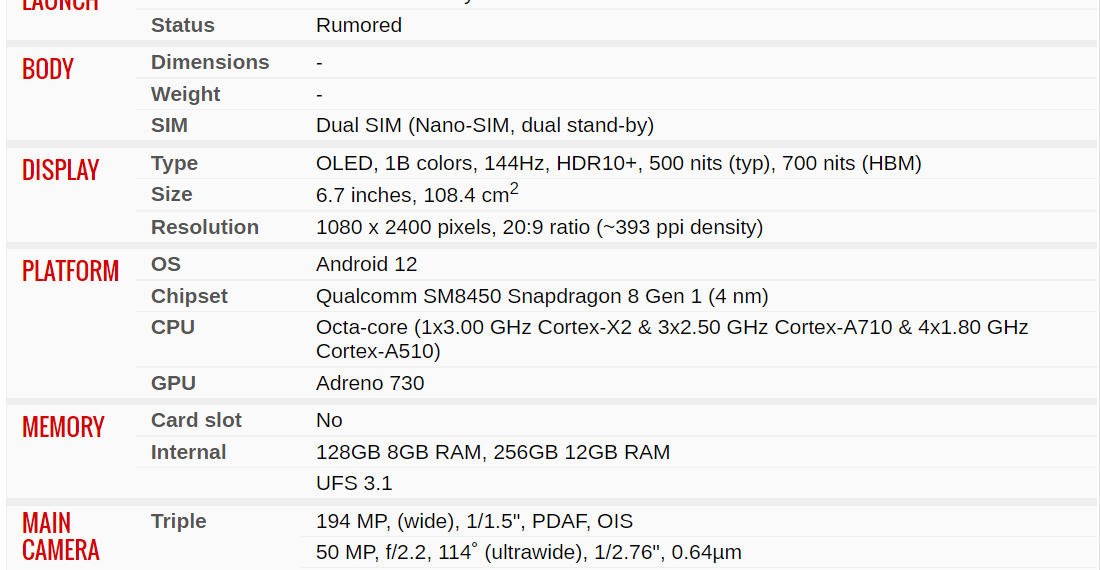Open the Dimensions spec link
Screen dimensions: 1100x570
pos(210,62)
